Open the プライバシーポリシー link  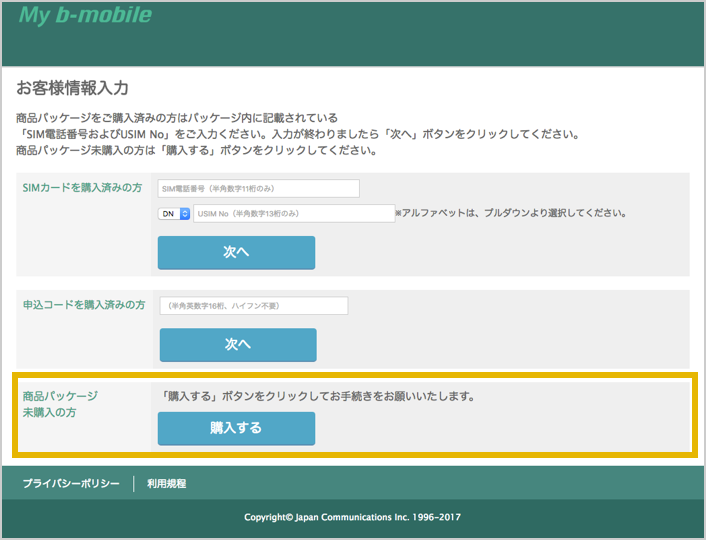click(x=71, y=484)
